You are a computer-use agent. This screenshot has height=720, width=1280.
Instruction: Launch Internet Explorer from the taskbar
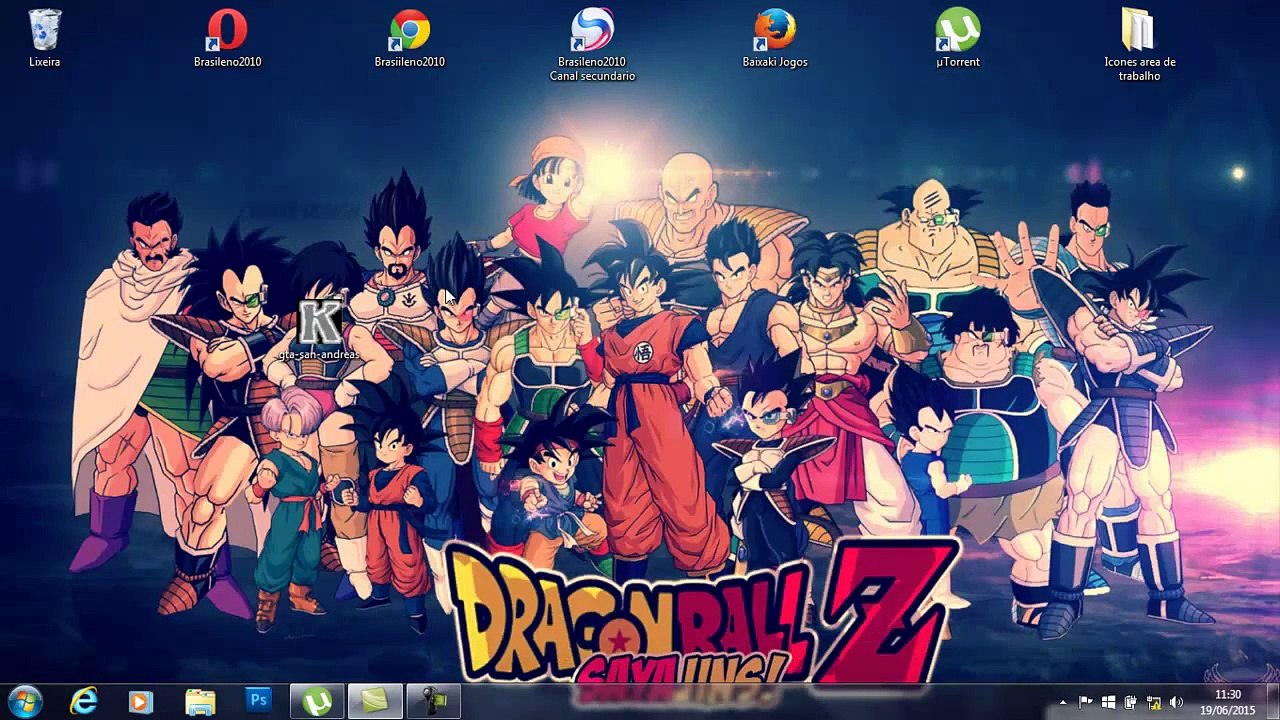[84, 701]
